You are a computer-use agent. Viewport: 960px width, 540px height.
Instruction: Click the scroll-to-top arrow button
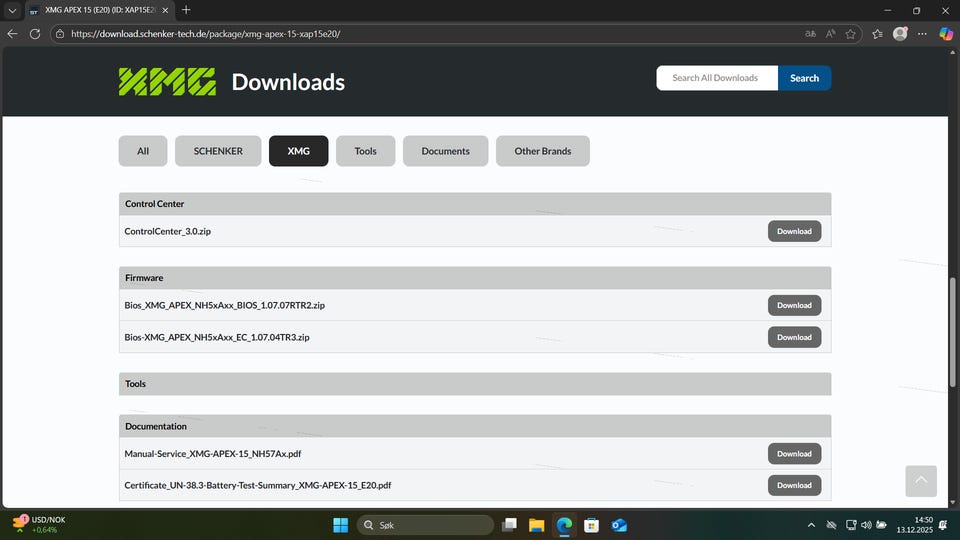pyautogui.click(x=921, y=481)
